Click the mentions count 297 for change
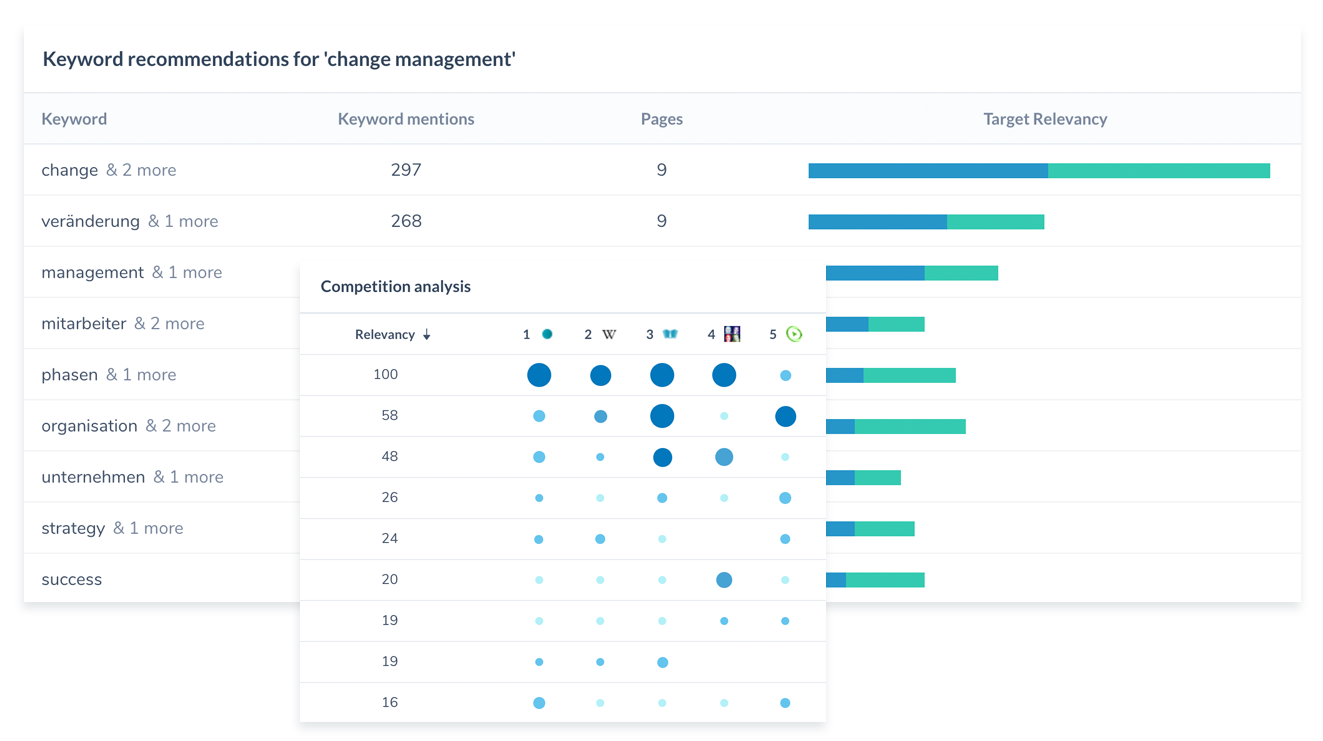This screenshot has width=1323, height=741. (x=406, y=170)
